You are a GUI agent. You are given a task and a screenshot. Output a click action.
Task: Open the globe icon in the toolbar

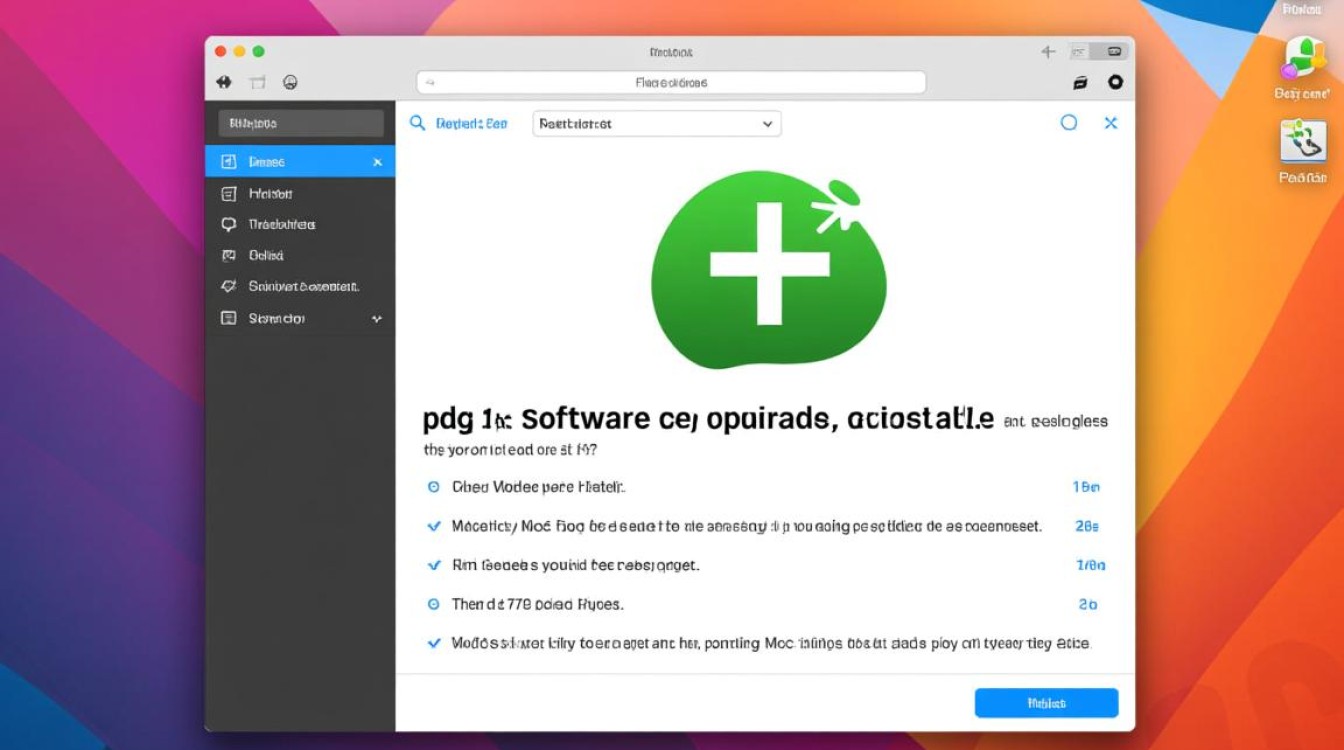click(291, 82)
